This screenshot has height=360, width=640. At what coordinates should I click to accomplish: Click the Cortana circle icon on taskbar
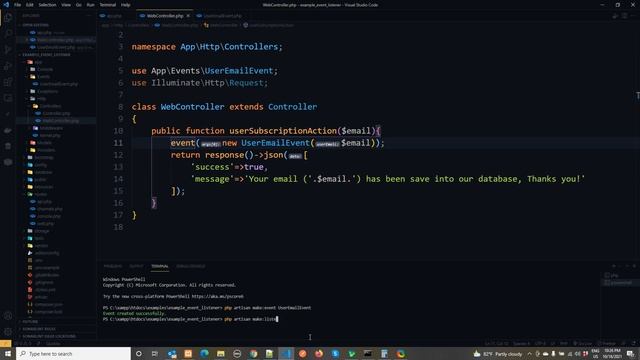pyautogui.click(x=139, y=353)
